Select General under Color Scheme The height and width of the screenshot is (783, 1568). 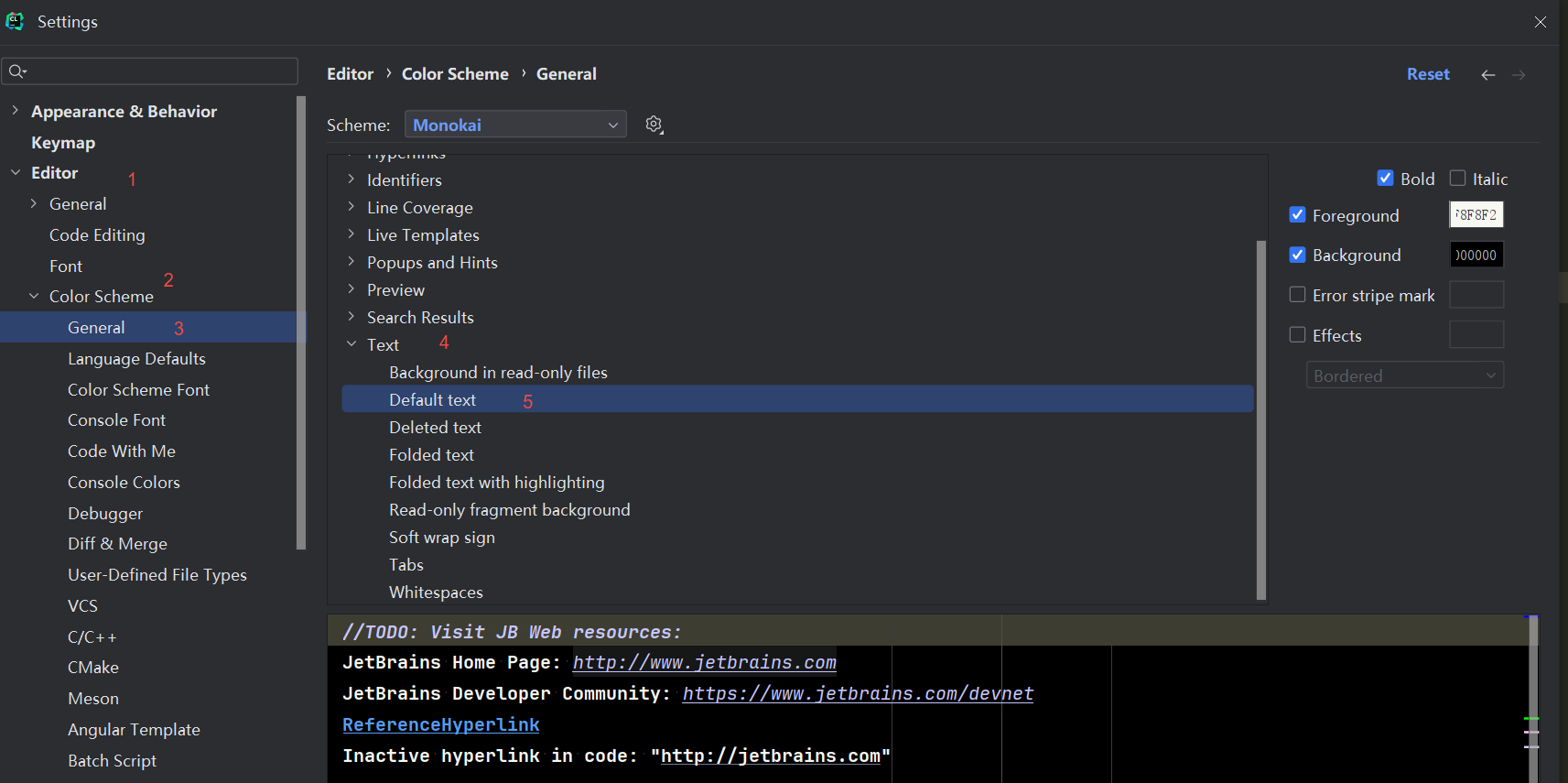96,327
